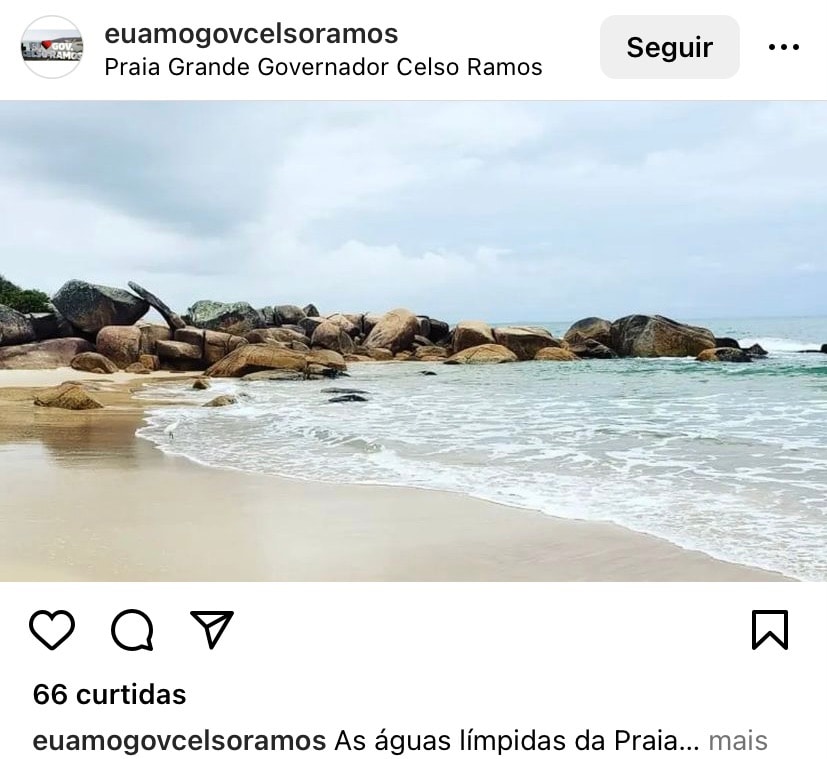
Task: Open euamogovcelsoramos username in header
Action: click(251, 34)
